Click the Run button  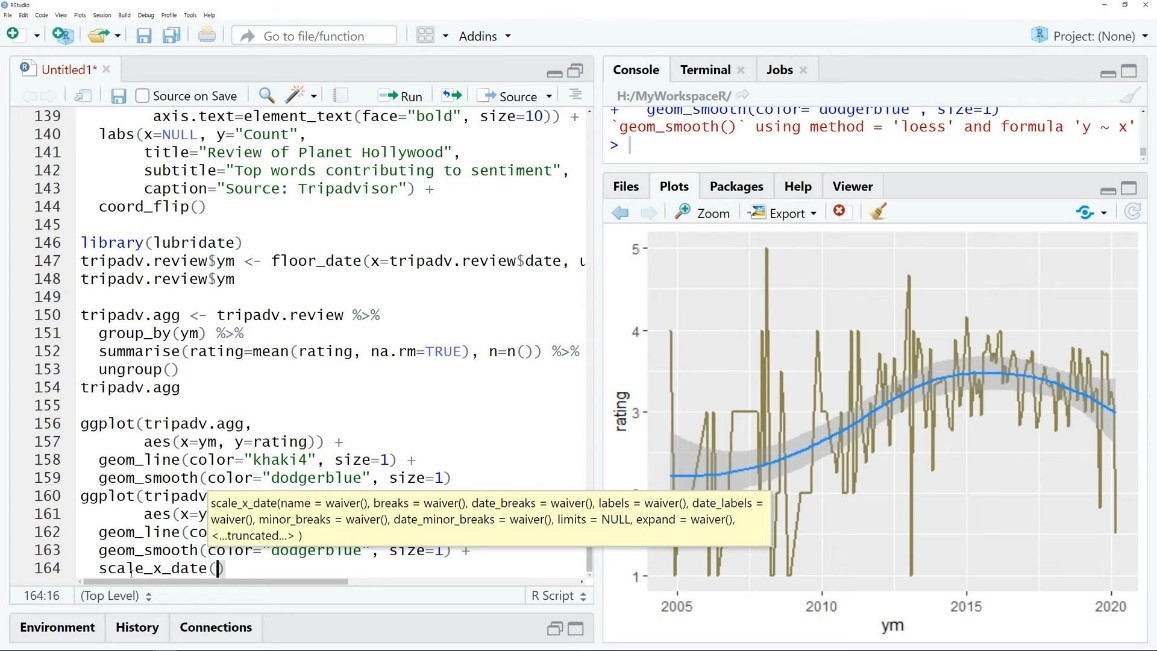click(x=401, y=96)
